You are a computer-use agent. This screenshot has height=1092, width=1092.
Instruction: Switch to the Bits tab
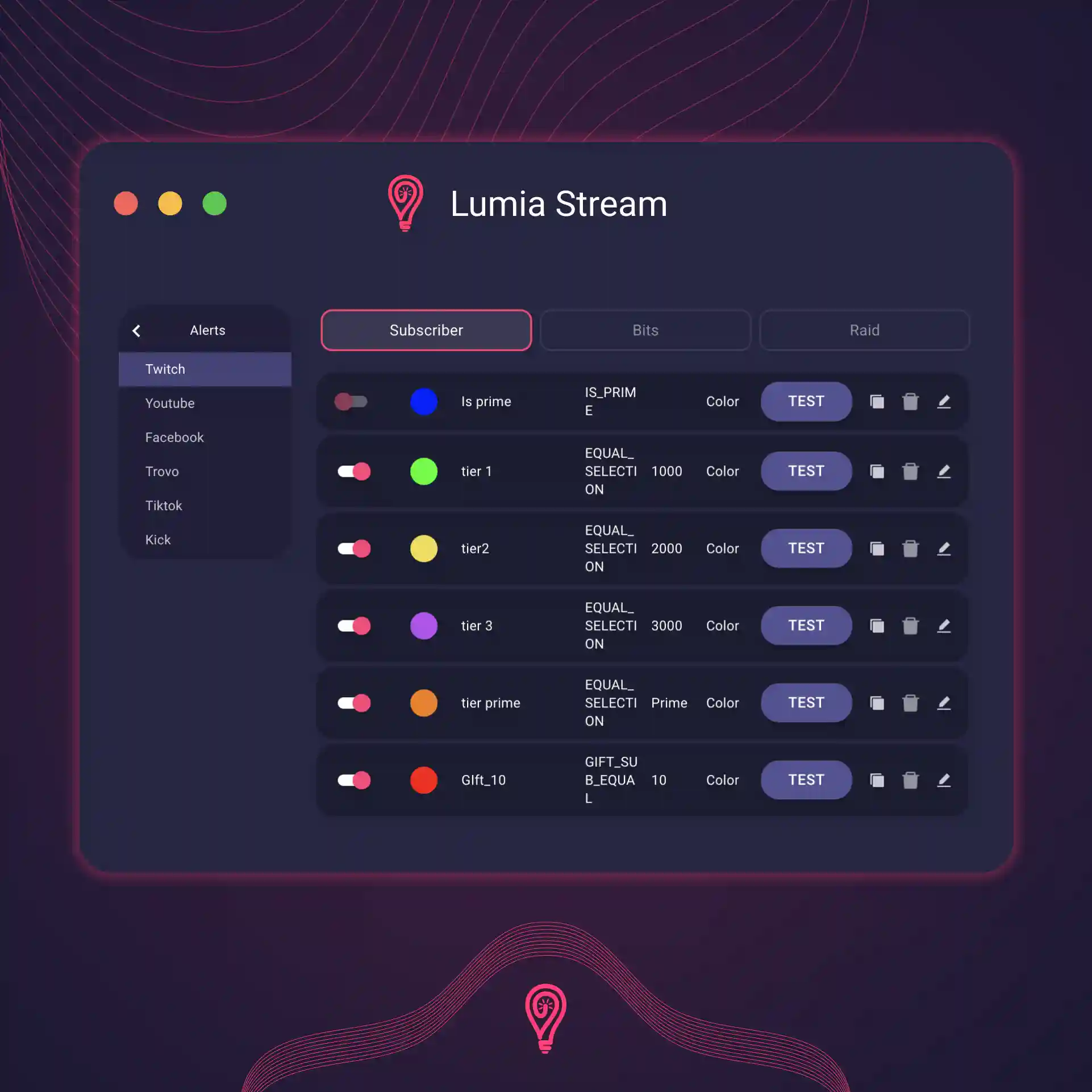coord(645,329)
